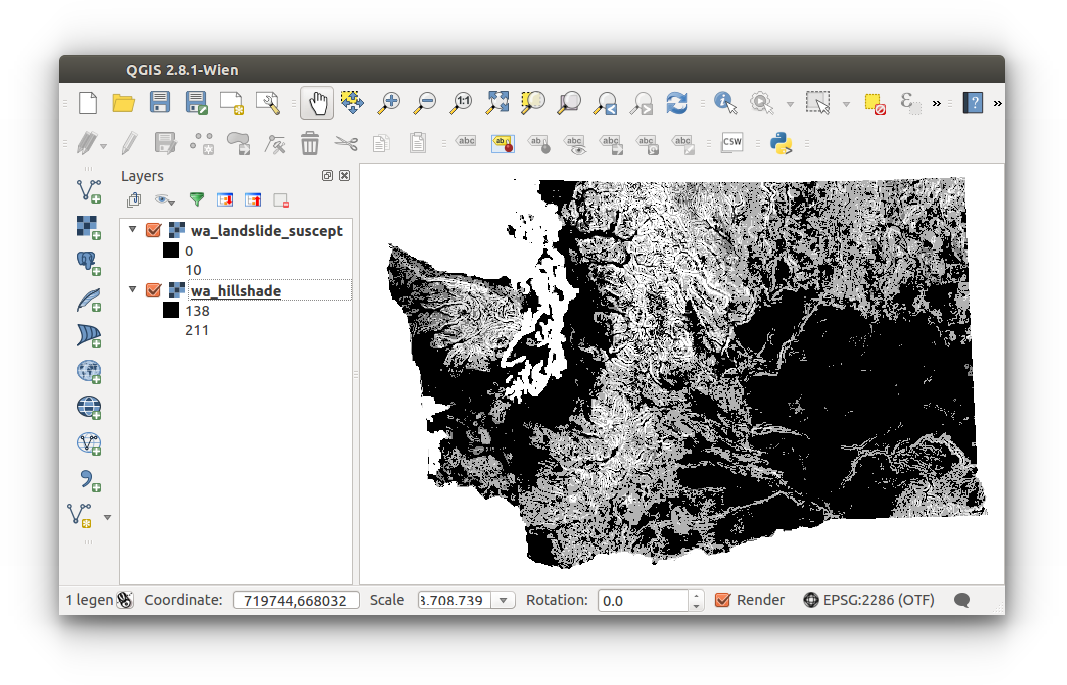This screenshot has width=1067, height=685.
Task: Disable the Render checkbox
Action: coord(723,600)
